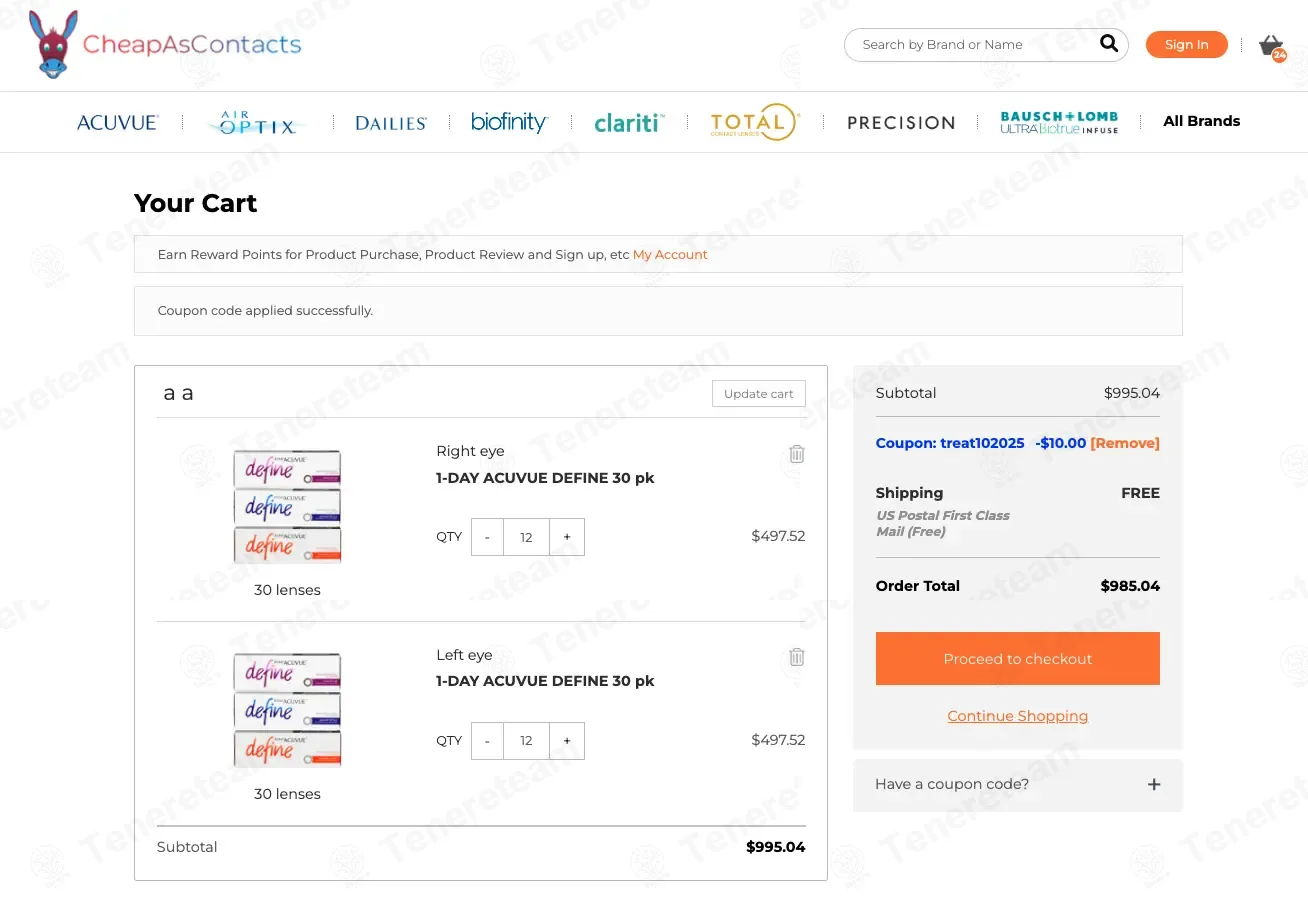1308x908 pixels.
Task: Click the CheapAsContacts donkey logo
Action: point(54,45)
